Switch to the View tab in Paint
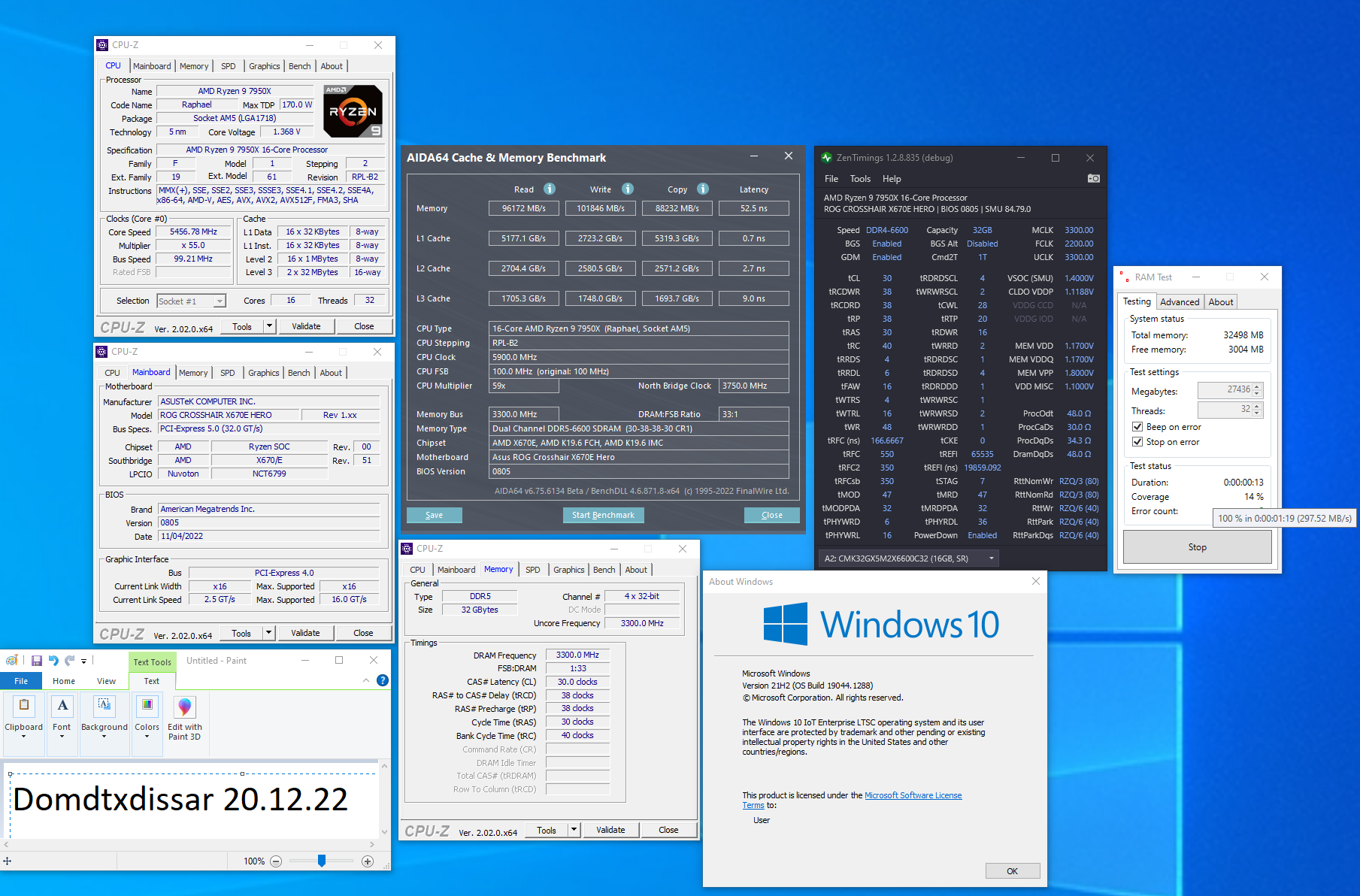The width and height of the screenshot is (1360, 896). coord(106,681)
